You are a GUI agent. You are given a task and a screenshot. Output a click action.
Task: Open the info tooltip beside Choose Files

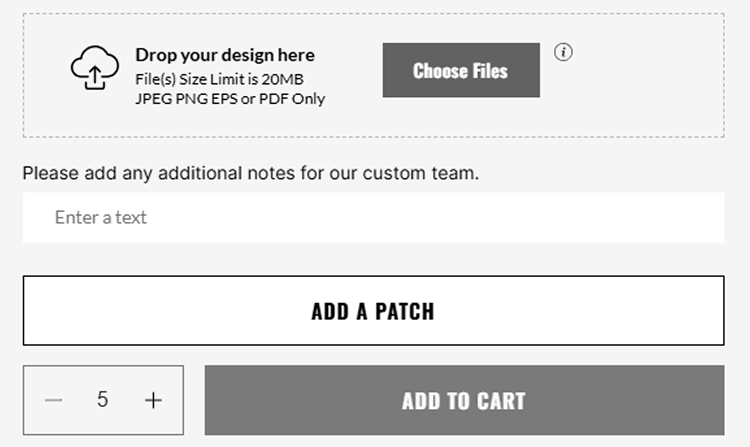tap(563, 52)
